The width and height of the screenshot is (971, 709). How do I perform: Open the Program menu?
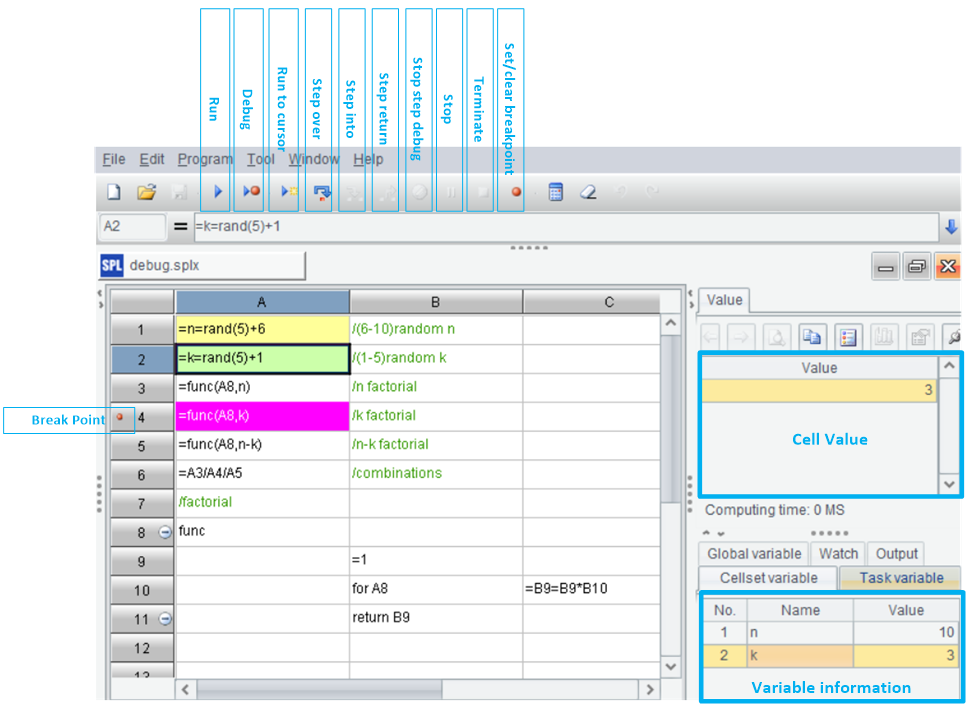pyautogui.click(x=205, y=159)
